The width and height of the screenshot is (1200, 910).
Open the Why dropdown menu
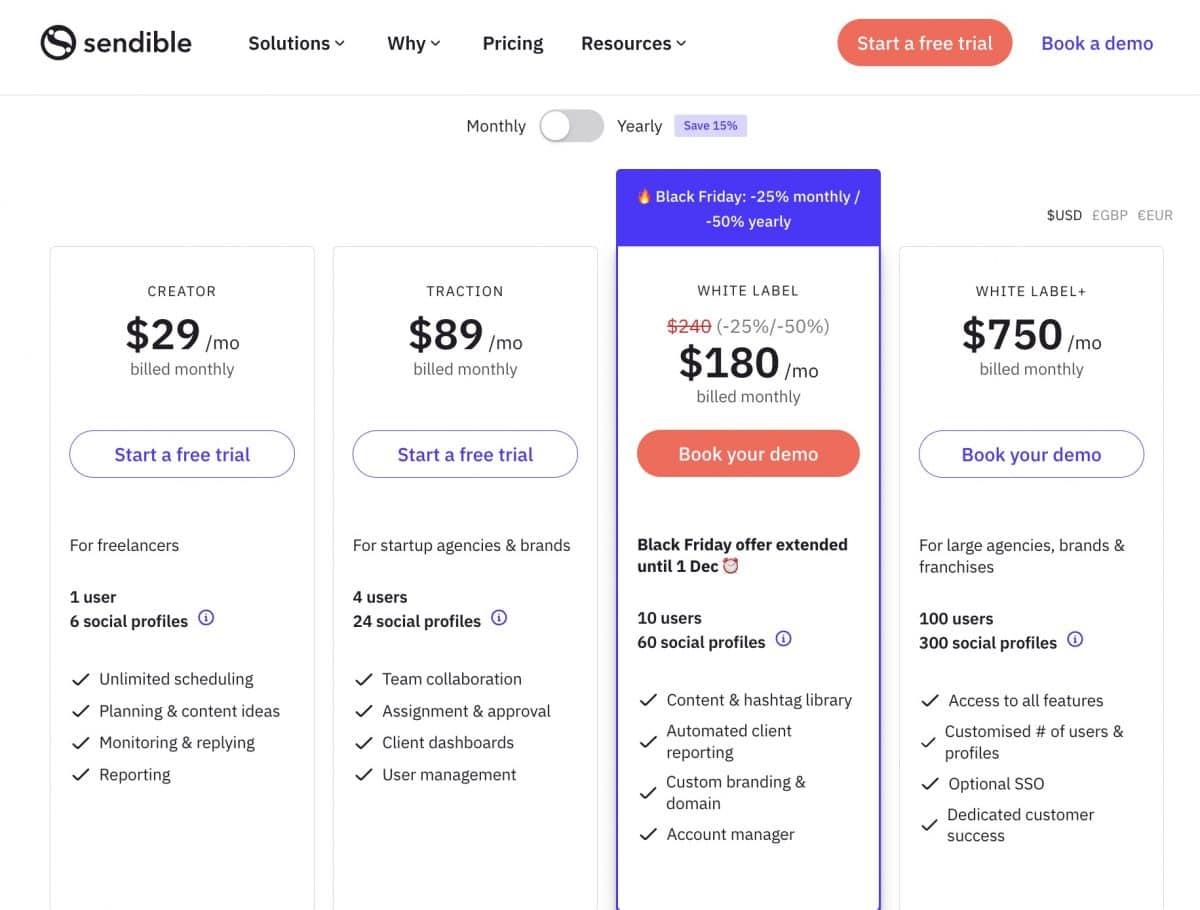click(x=413, y=43)
